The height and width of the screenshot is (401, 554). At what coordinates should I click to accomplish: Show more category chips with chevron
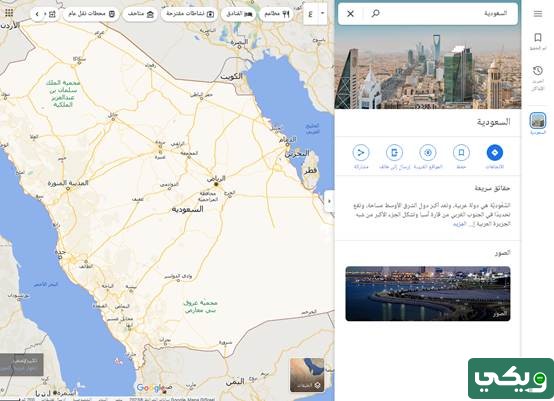[37, 14]
